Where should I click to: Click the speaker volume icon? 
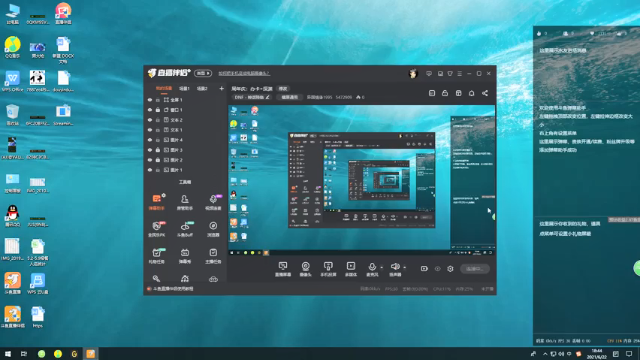point(395,267)
